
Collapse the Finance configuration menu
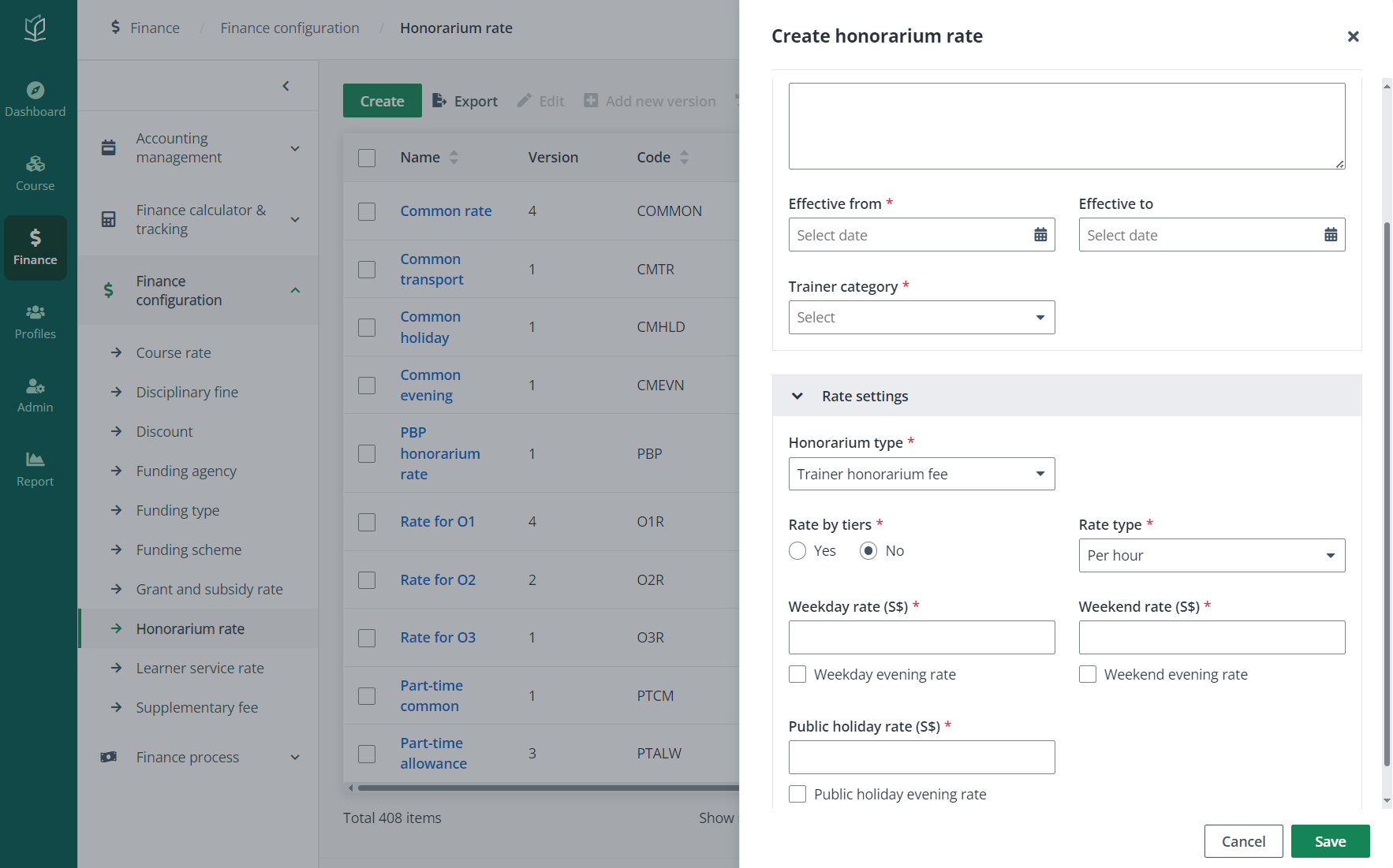[x=295, y=290]
